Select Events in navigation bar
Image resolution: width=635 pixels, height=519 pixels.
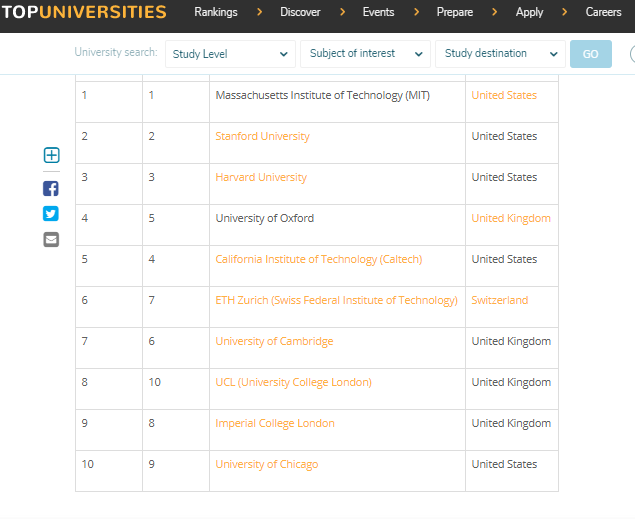click(x=378, y=13)
